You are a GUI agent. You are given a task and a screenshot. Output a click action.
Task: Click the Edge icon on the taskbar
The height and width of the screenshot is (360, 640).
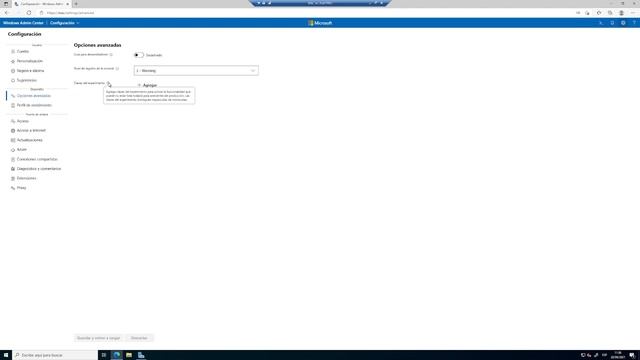(116, 355)
